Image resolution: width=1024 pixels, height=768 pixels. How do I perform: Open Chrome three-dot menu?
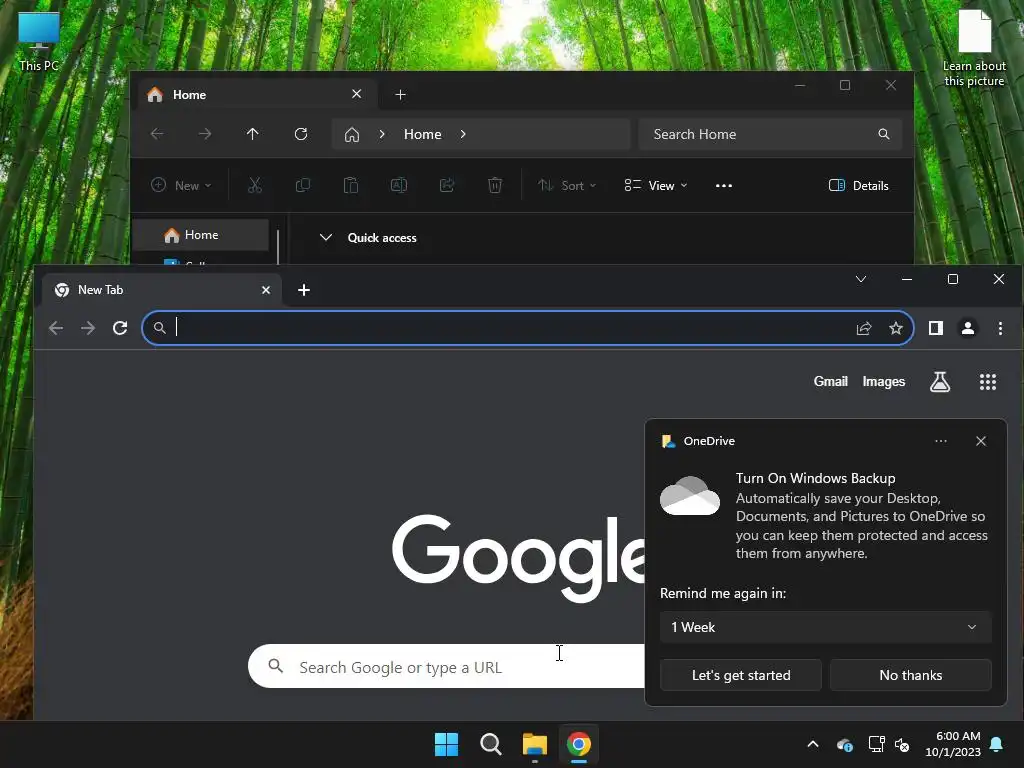(1000, 328)
